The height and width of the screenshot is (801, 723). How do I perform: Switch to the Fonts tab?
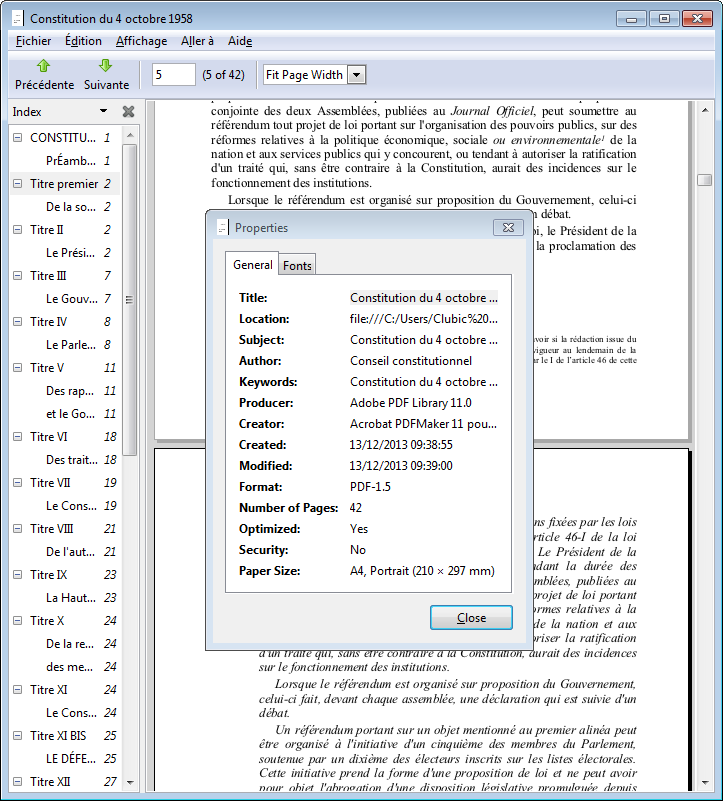[x=297, y=265]
